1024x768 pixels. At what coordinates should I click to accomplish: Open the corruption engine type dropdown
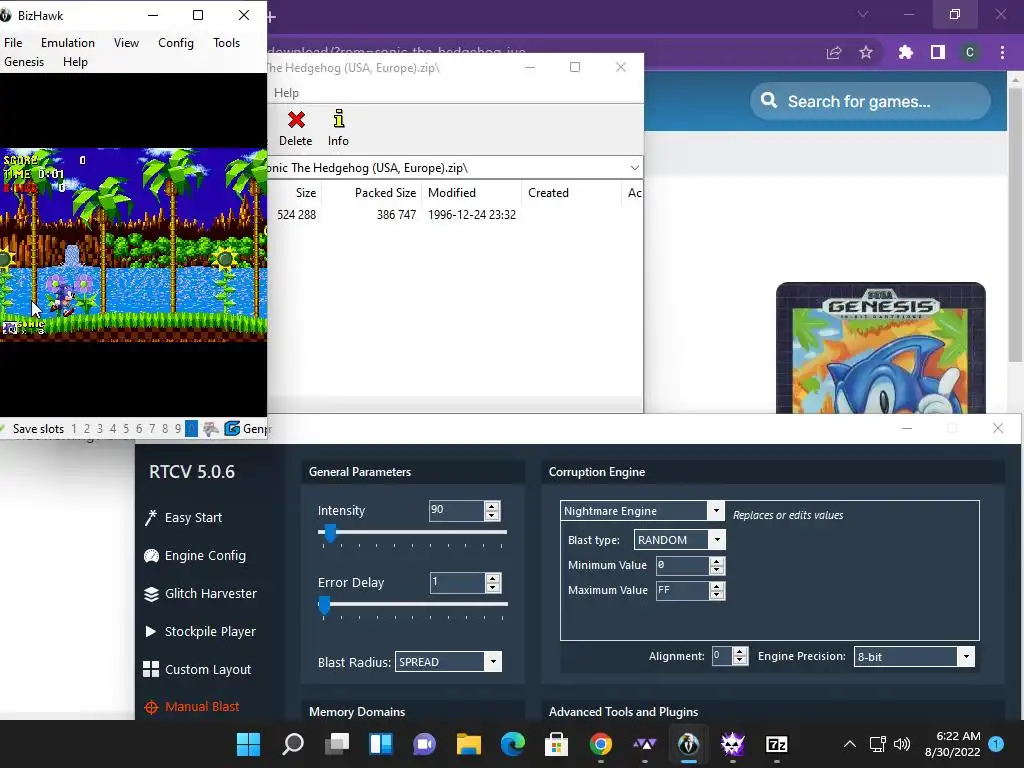tap(716, 511)
